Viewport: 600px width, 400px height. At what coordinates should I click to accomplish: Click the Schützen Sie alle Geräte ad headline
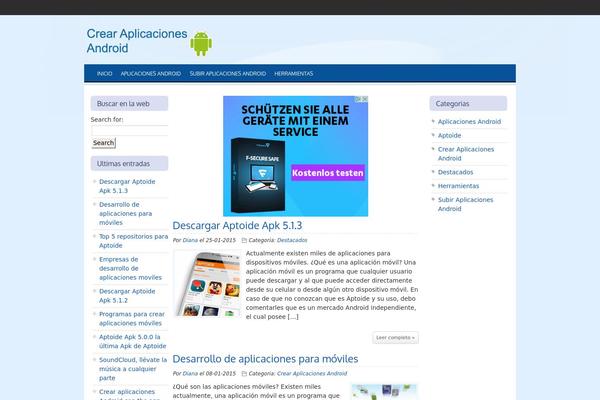tap(295, 121)
